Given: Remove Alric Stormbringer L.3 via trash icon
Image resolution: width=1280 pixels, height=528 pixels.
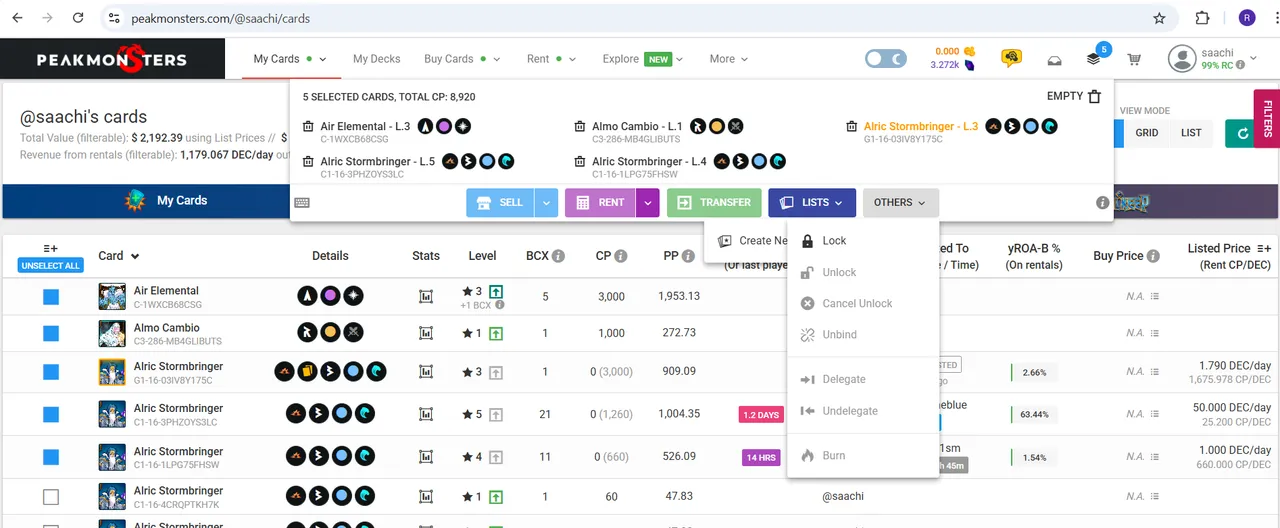Looking at the screenshot, I should pos(852,127).
